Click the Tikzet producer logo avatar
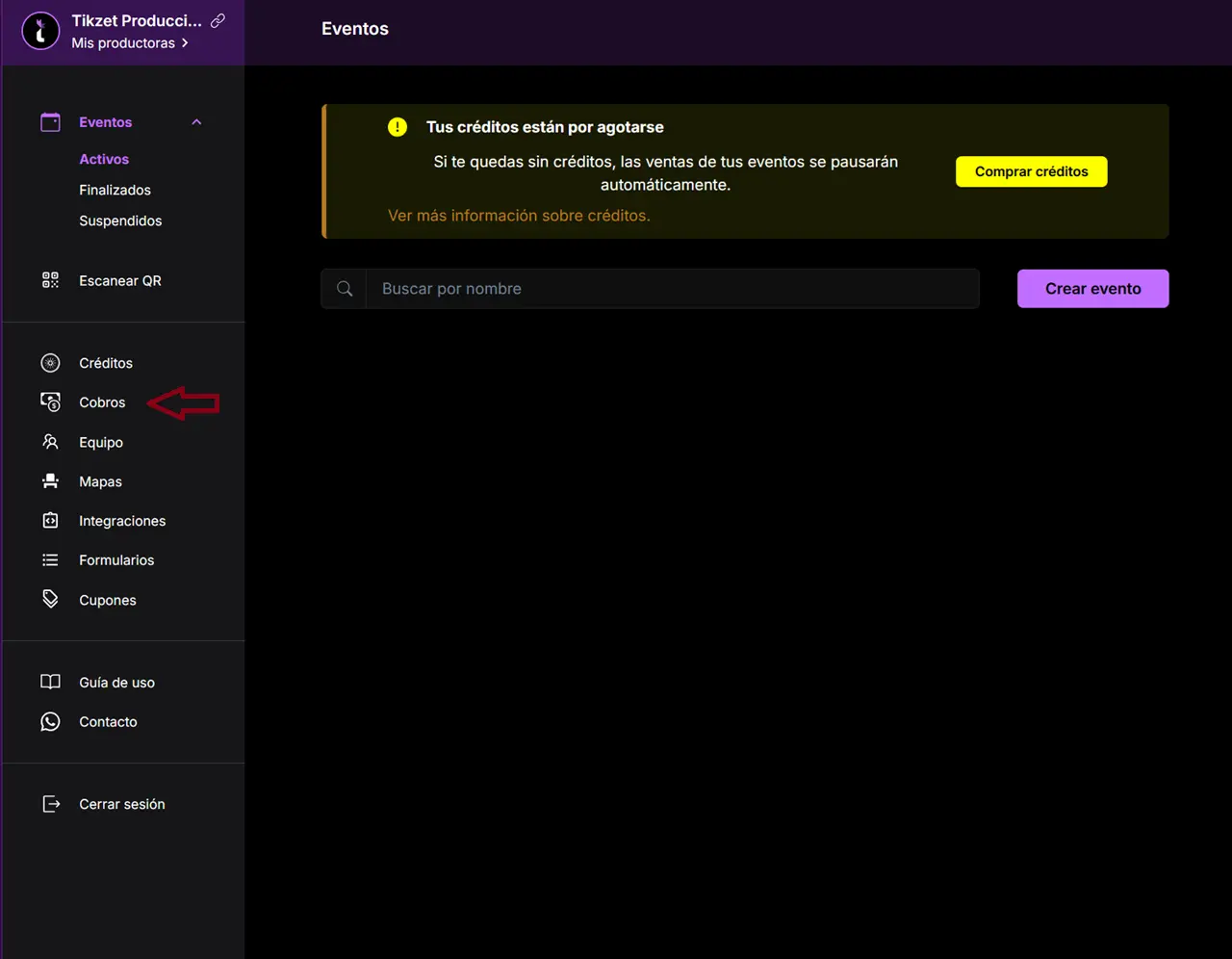Viewport: 1232px width, 959px height. click(x=40, y=31)
